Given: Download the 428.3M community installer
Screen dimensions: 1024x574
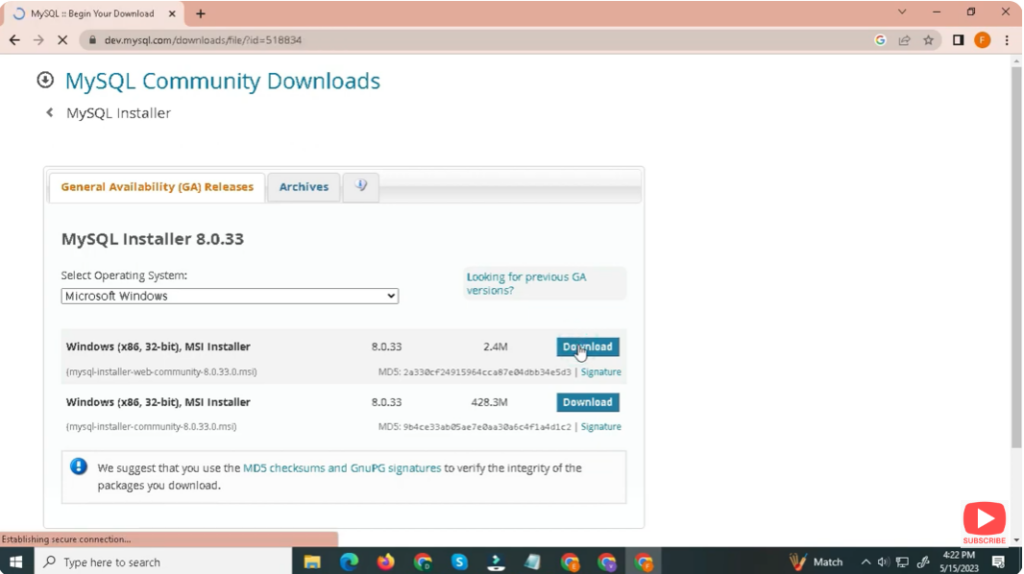Looking at the screenshot, I should (x=588, y=402).
